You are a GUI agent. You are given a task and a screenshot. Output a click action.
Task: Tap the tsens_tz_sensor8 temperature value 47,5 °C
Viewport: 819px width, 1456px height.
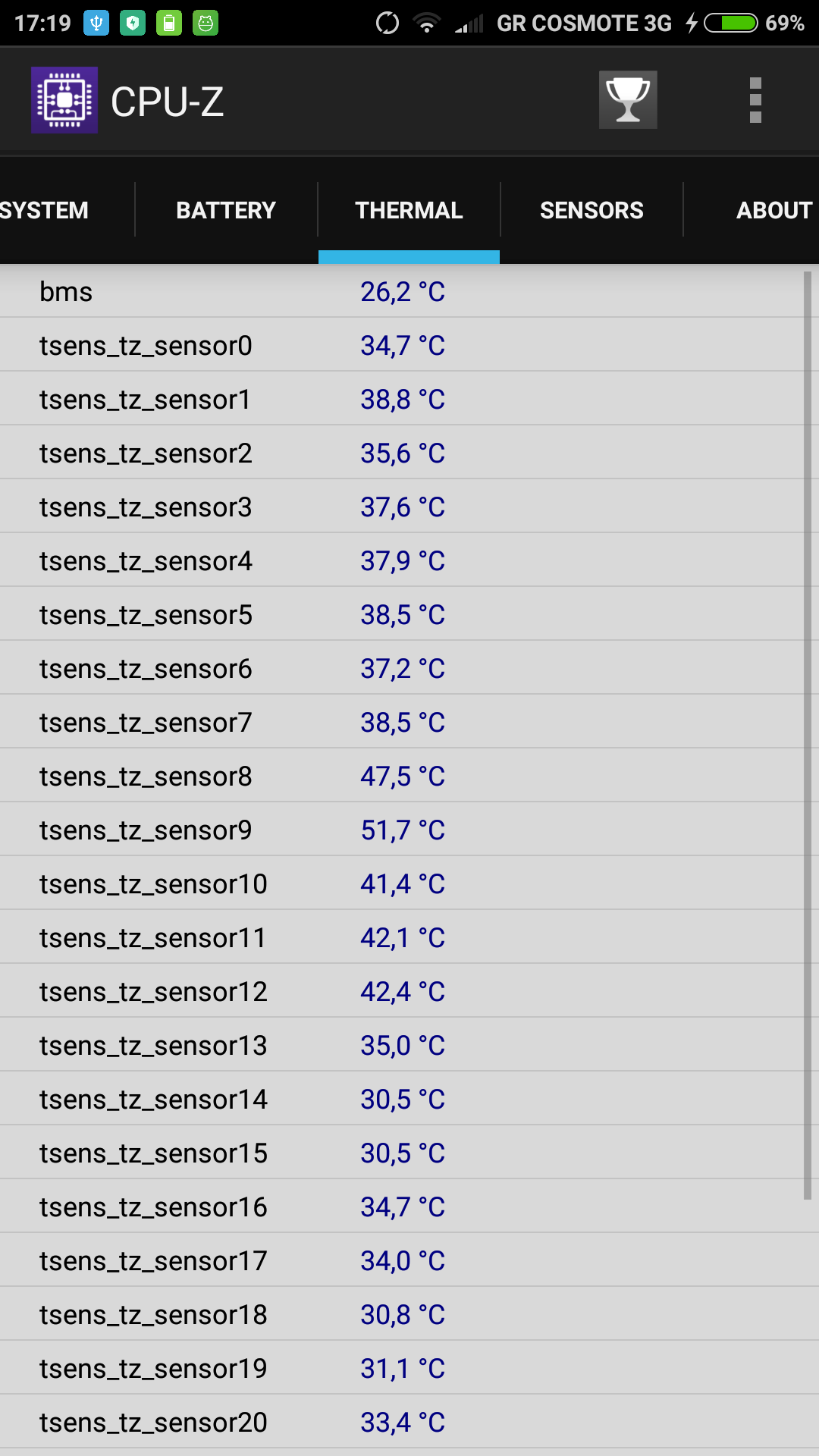[x=403, y=777]
